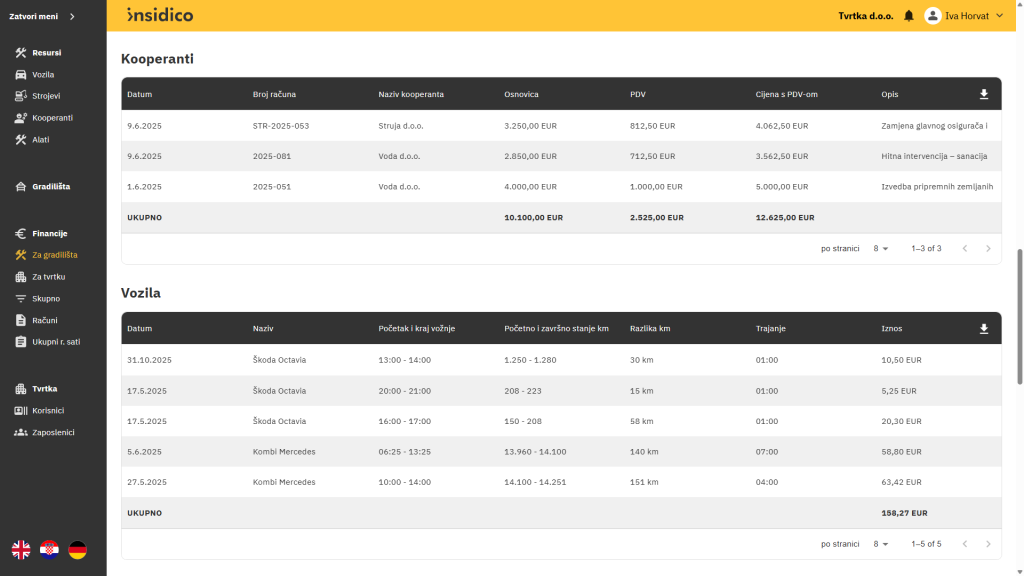This screenshot has height=576, width=1024.
Task: Click the page vertical scrollbar
Action: (1019, 315)
